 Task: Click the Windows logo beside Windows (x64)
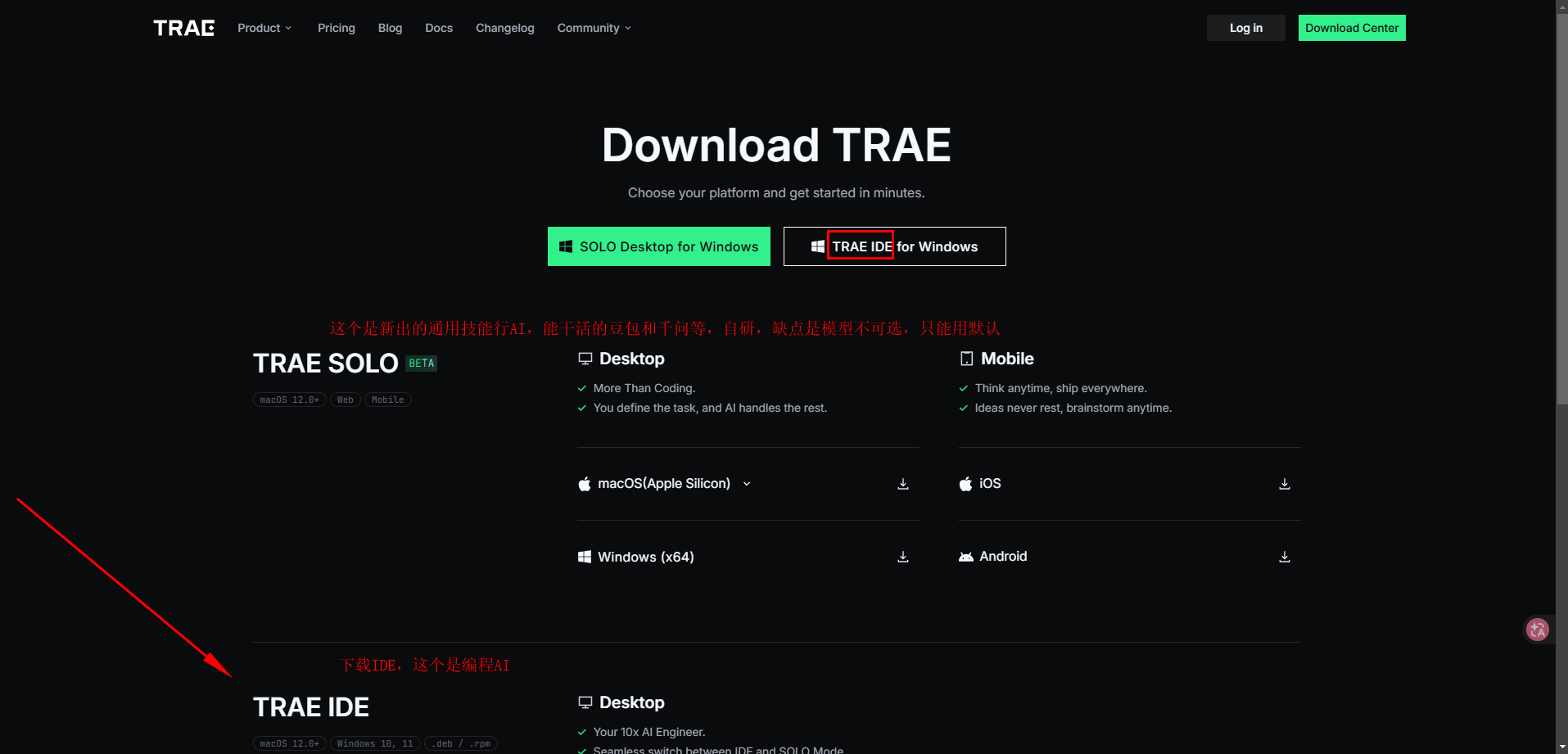click(x=585, y=557)
